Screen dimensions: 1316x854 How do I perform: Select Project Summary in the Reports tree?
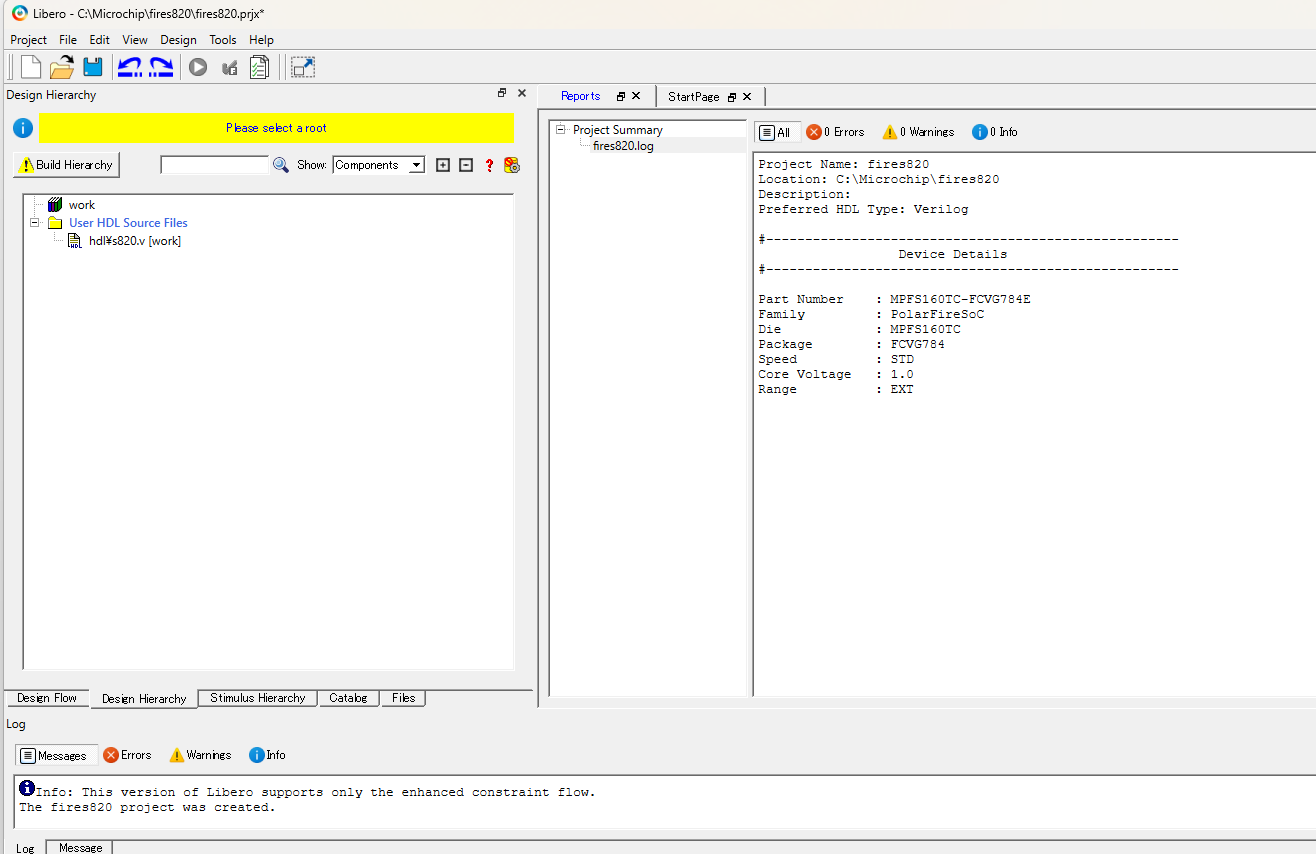617,130
